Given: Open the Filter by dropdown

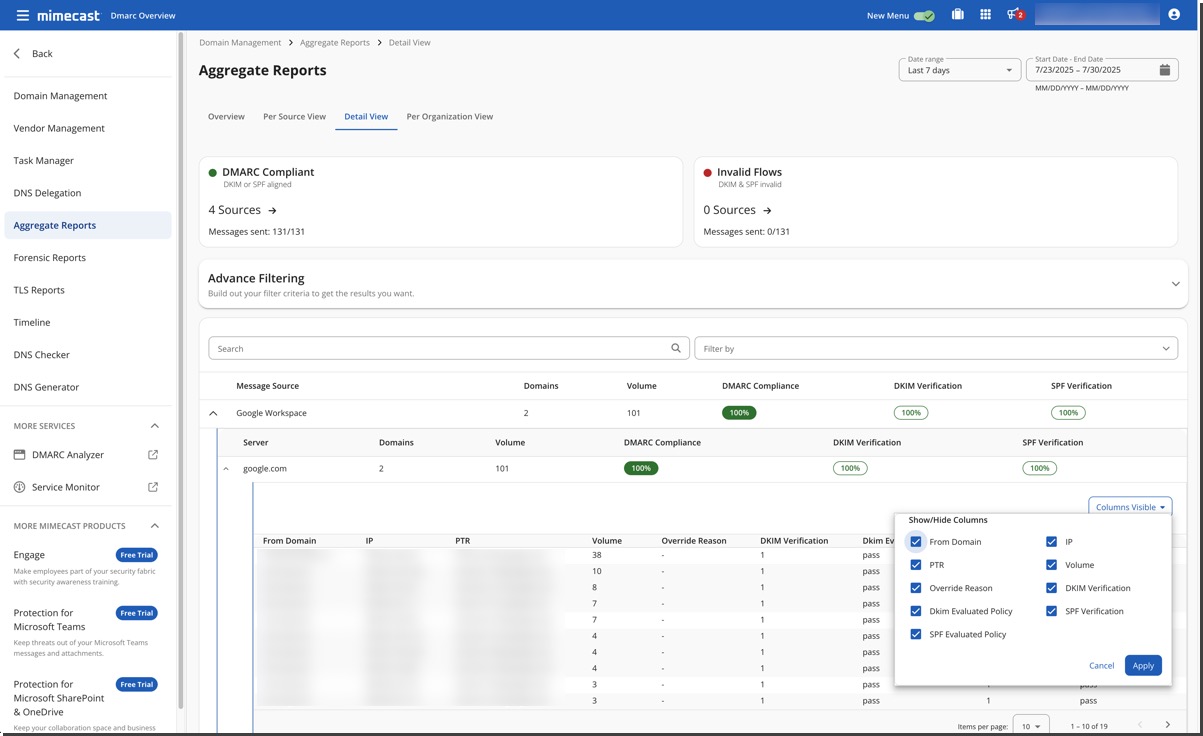Looking at the screenshot, I should [x=936, y=349].
